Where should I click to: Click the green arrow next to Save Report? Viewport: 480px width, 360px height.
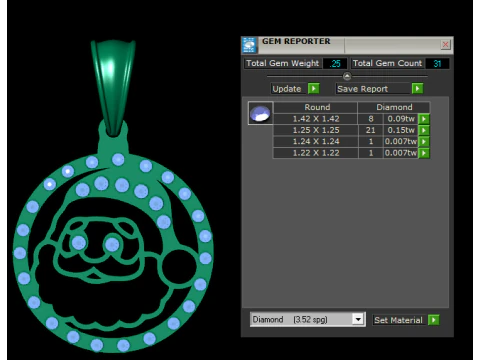tap(417, 89)
